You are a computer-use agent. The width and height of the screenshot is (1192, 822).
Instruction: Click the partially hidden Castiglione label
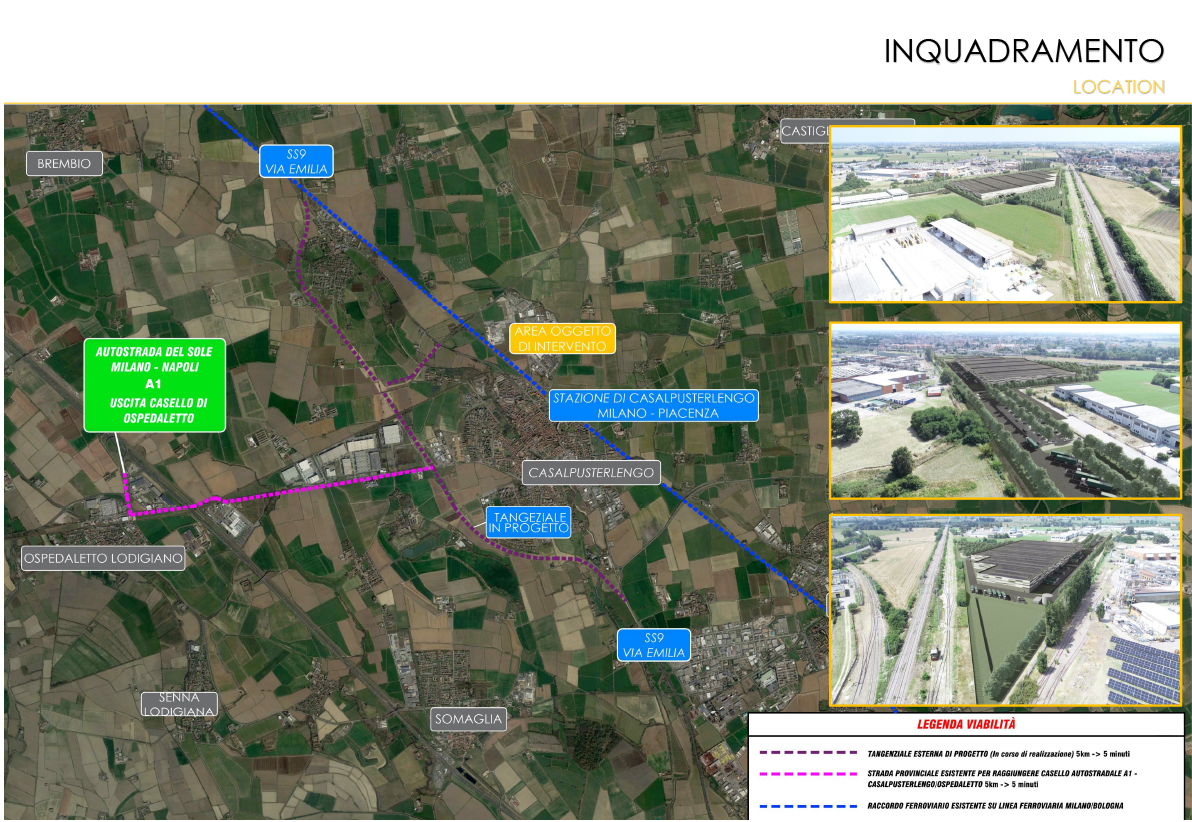[x=805, y=131]
